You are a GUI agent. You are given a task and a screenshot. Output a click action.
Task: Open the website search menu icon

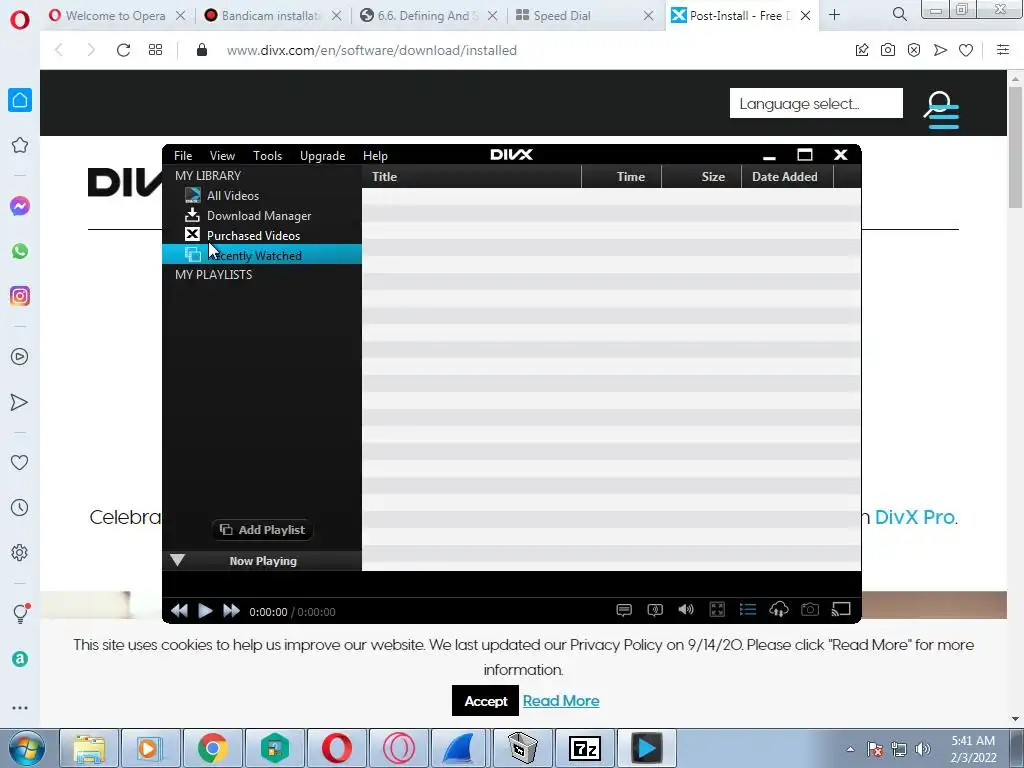pyautogui.click(x=941, y=110)
